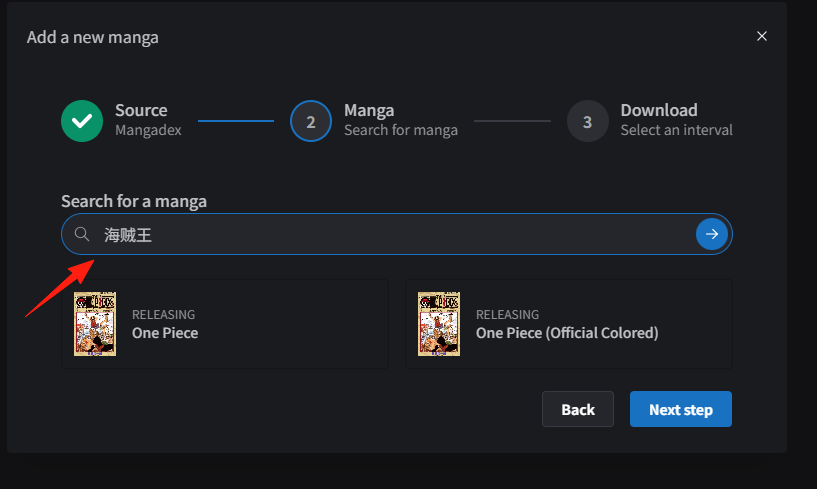Click the Next step button
817x489 pixels.
(x=681, y=409)
